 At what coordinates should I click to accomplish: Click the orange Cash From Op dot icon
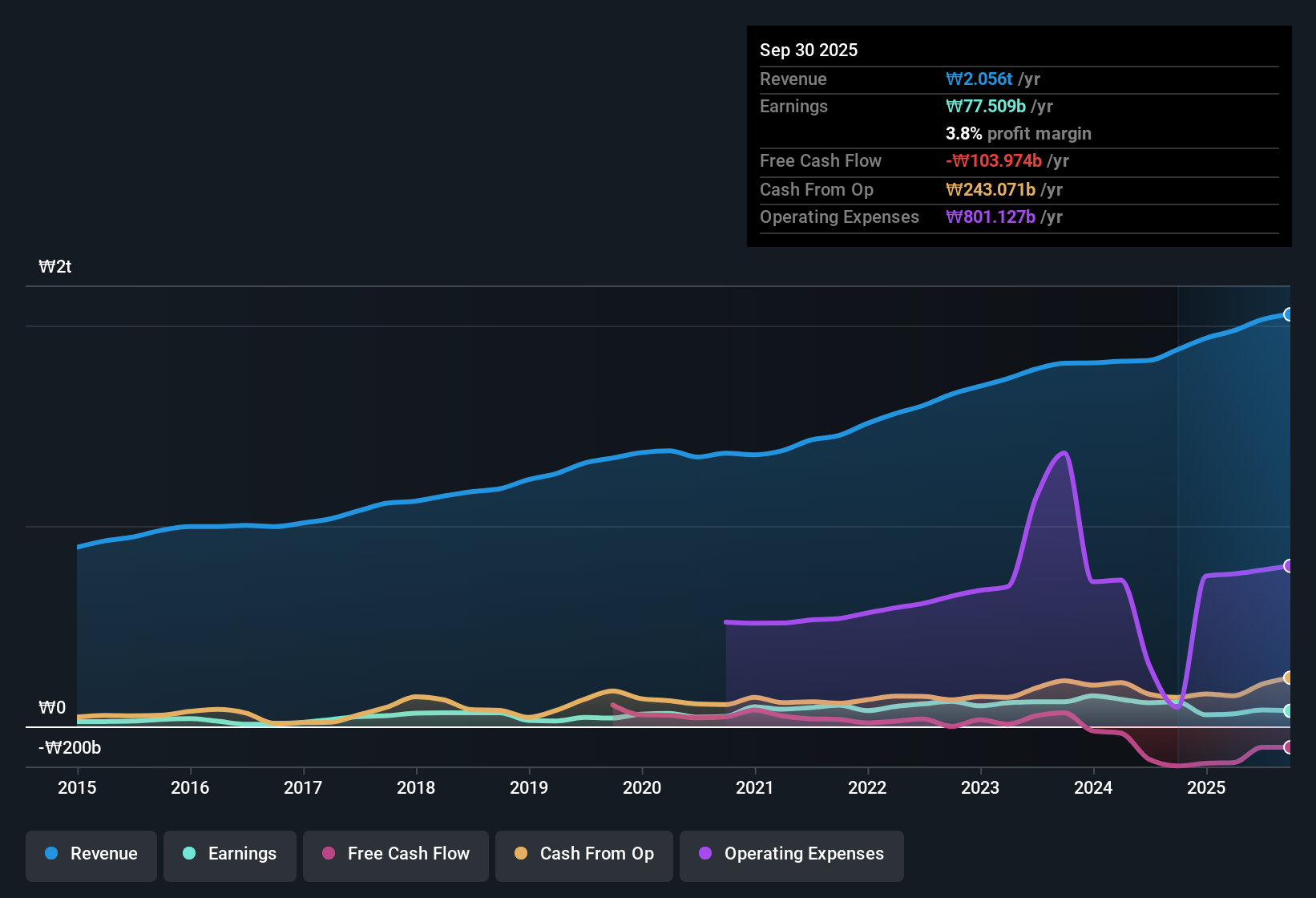click(521, 854)
